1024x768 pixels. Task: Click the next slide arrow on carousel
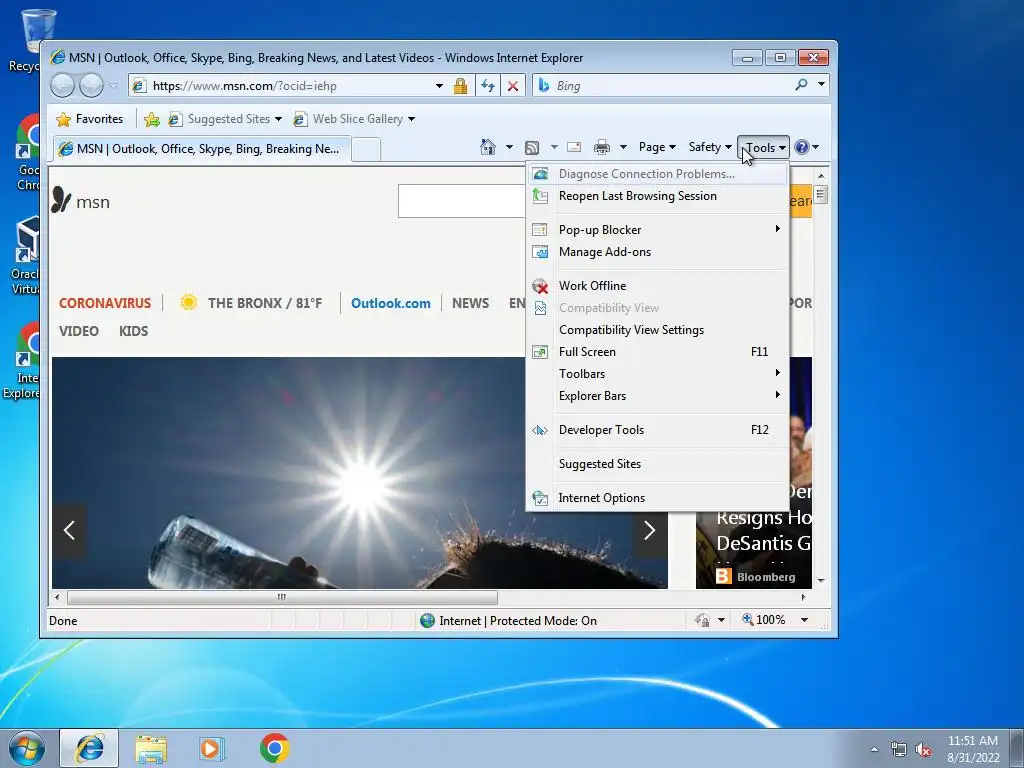tap(649, 530)
